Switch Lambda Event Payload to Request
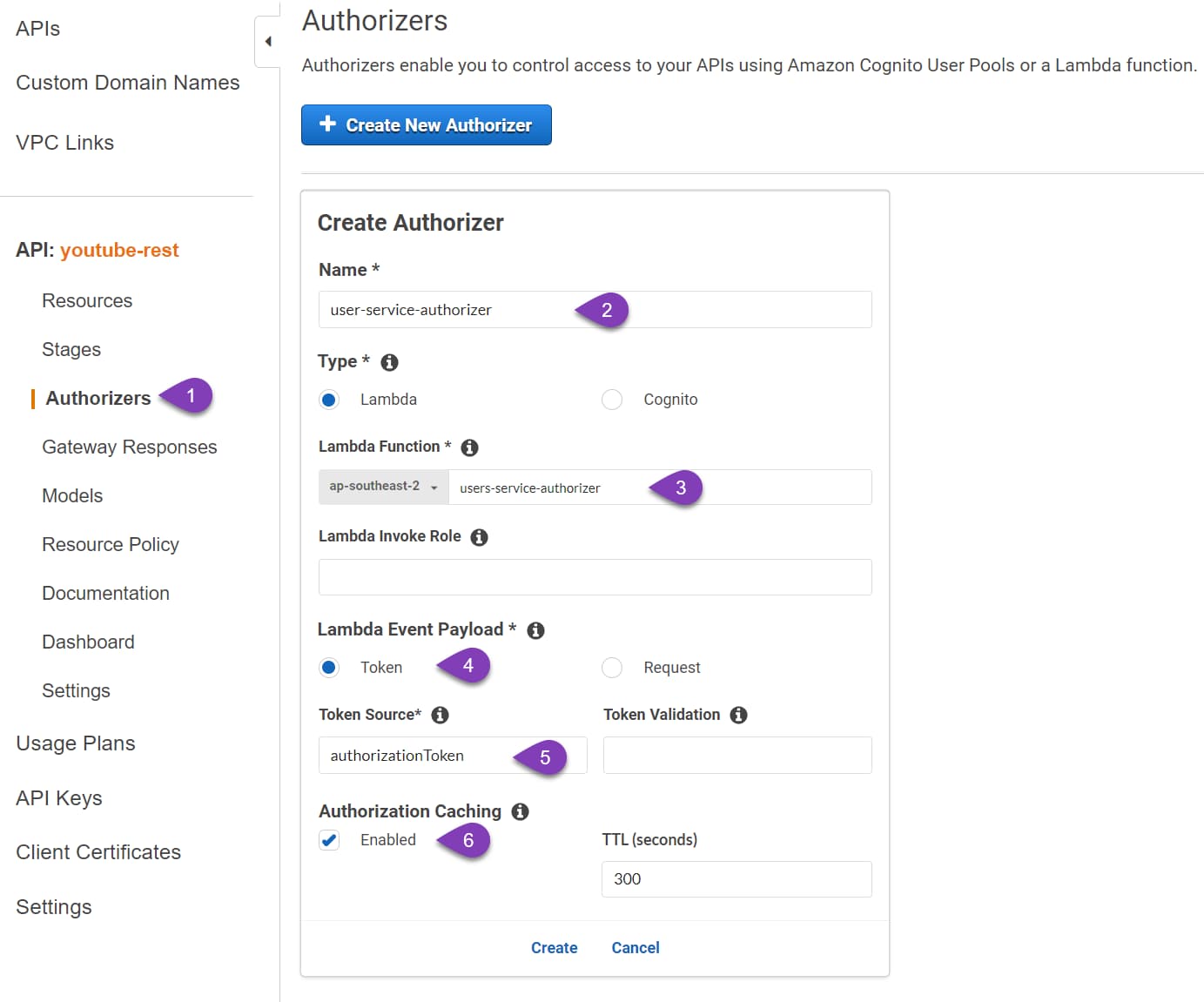 (x=612, y=667)
